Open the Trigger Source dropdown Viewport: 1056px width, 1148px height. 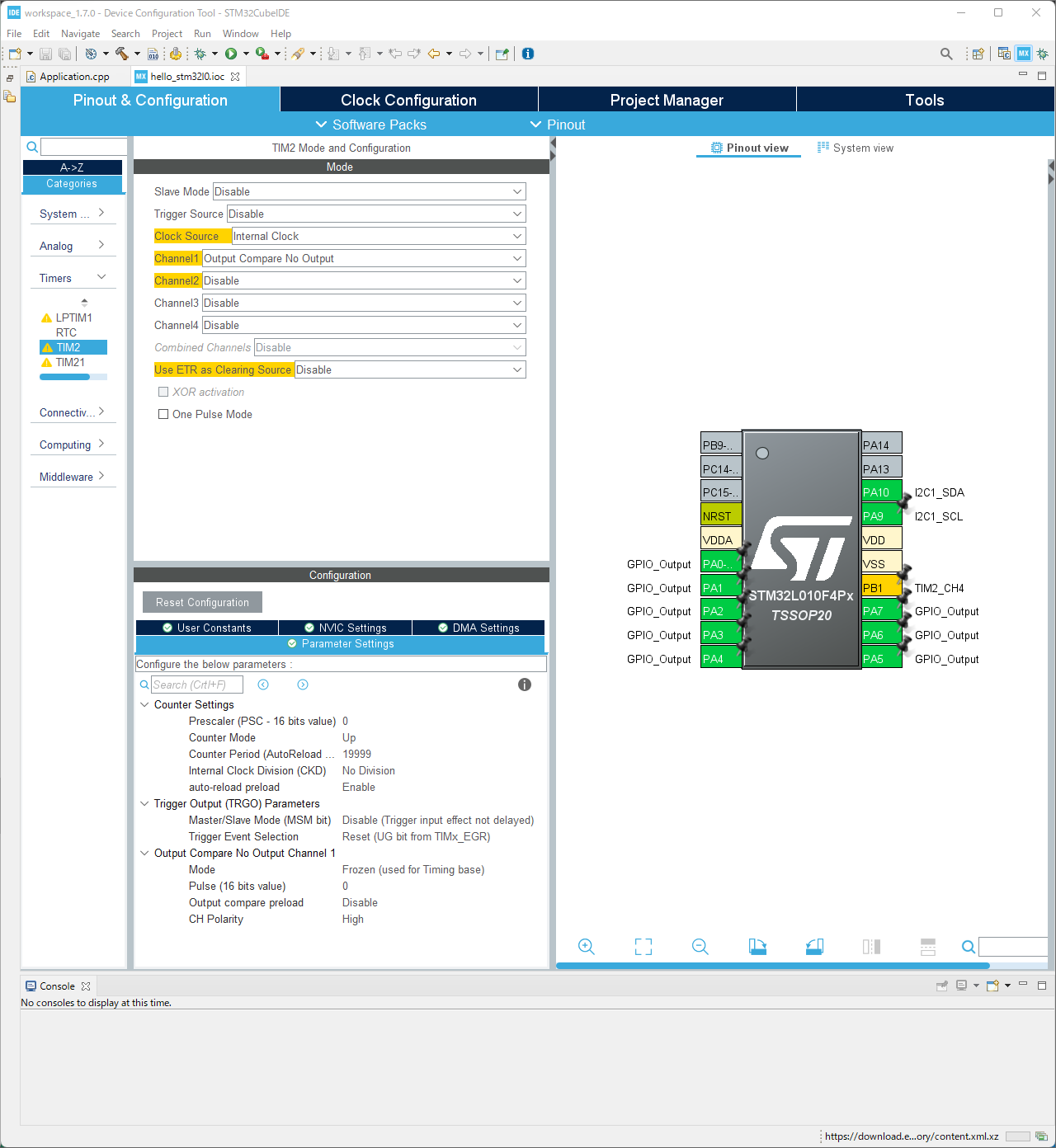[x=376, y=214]
